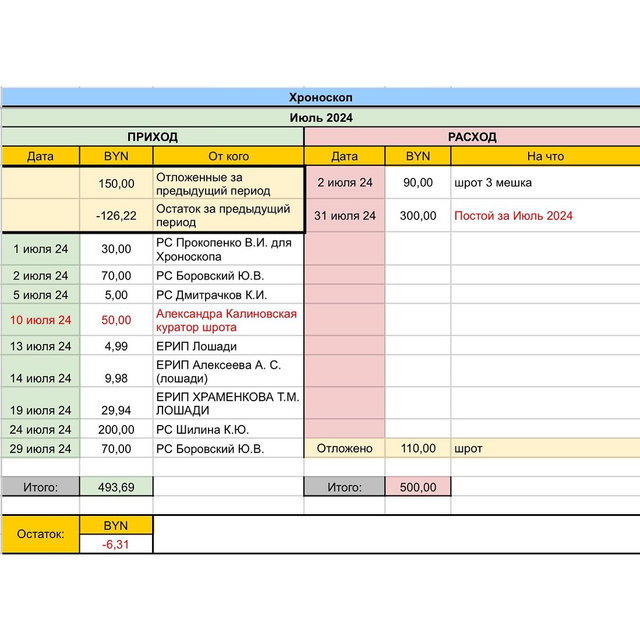Select the От кого column header
Image resolution: width=640 pixels, height=640 pixels.
[x=228, y=156]
